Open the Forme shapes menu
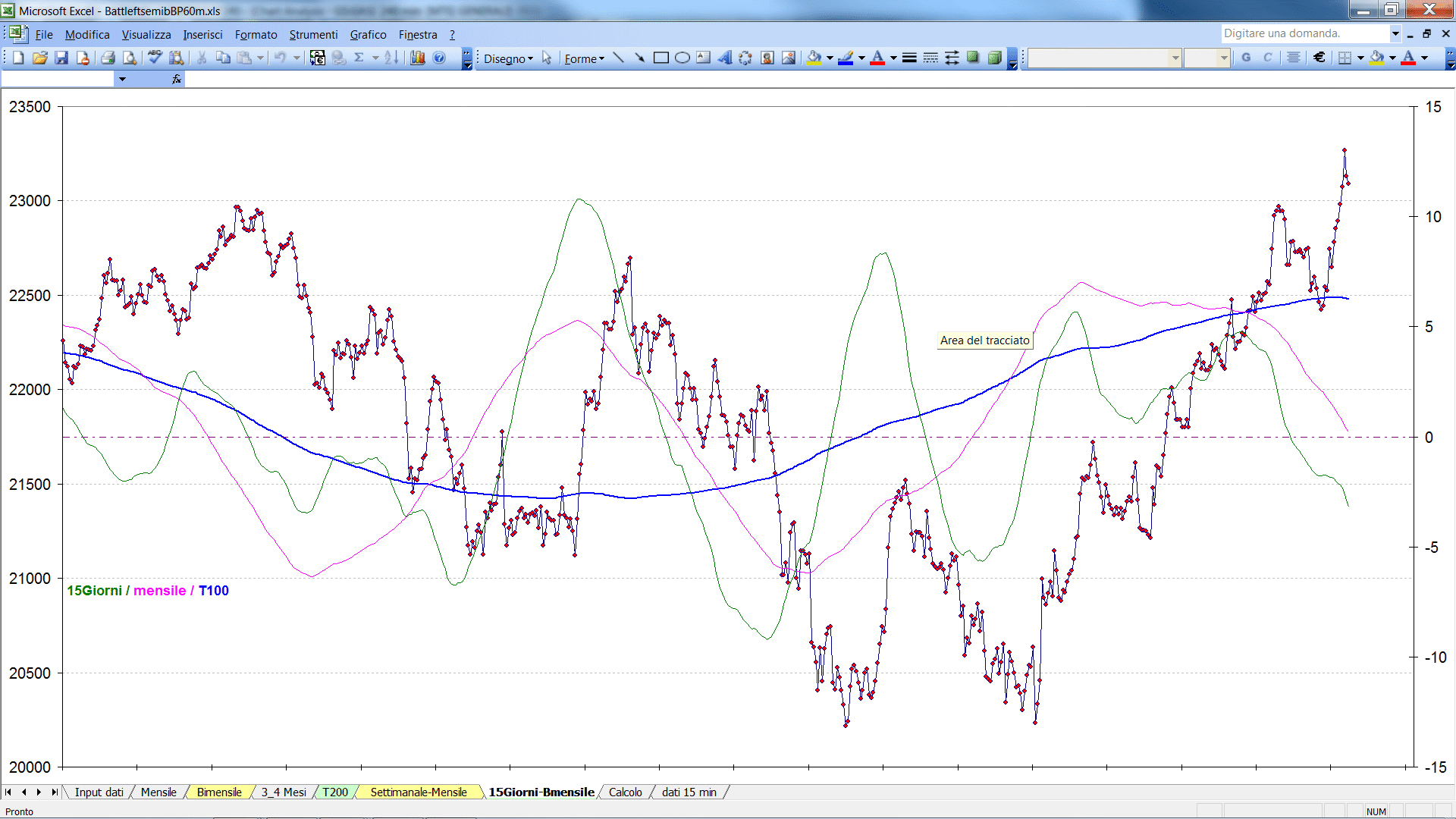Viewport: 1456px width, 819px height. click(x=584, y=58)
